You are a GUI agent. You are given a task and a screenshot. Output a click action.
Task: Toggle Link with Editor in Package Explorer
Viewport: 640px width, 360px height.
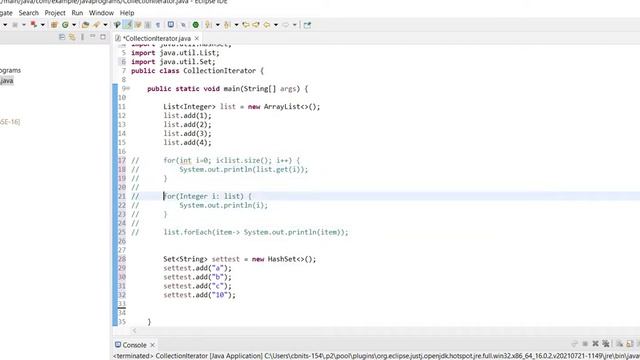[x=72, y=37]
